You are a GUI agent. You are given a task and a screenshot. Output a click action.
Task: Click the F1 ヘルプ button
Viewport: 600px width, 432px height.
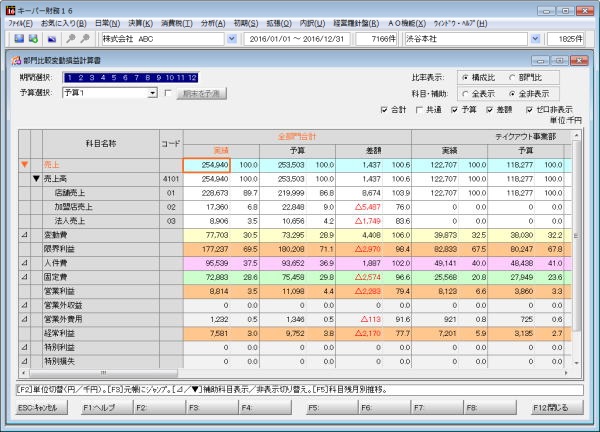coord(106,408)
